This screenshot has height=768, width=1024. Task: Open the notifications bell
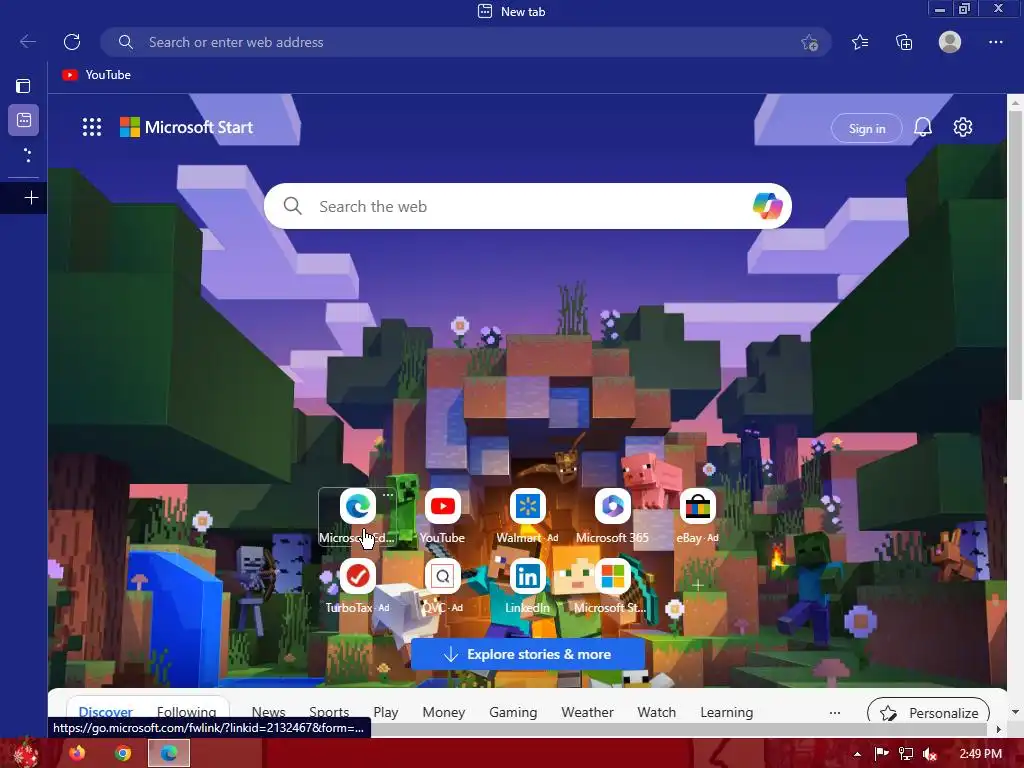pos(923,127)
